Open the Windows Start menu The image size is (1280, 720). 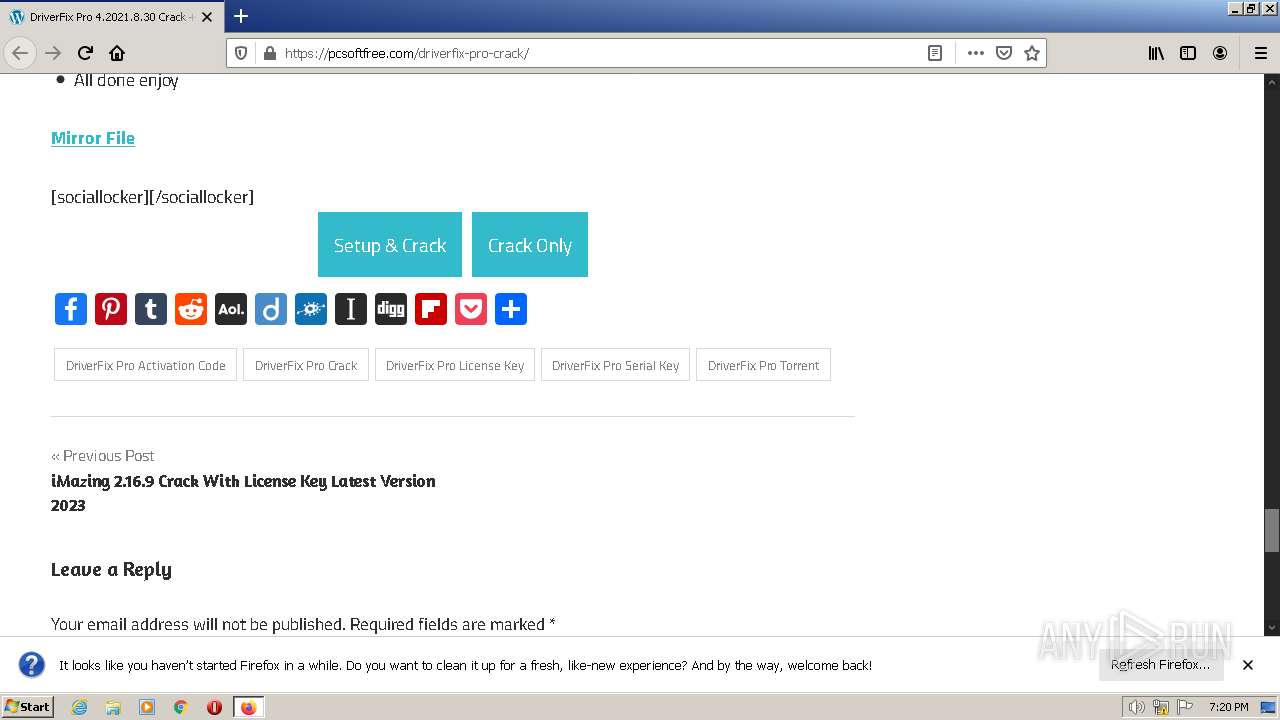click(x=27, y=706)
